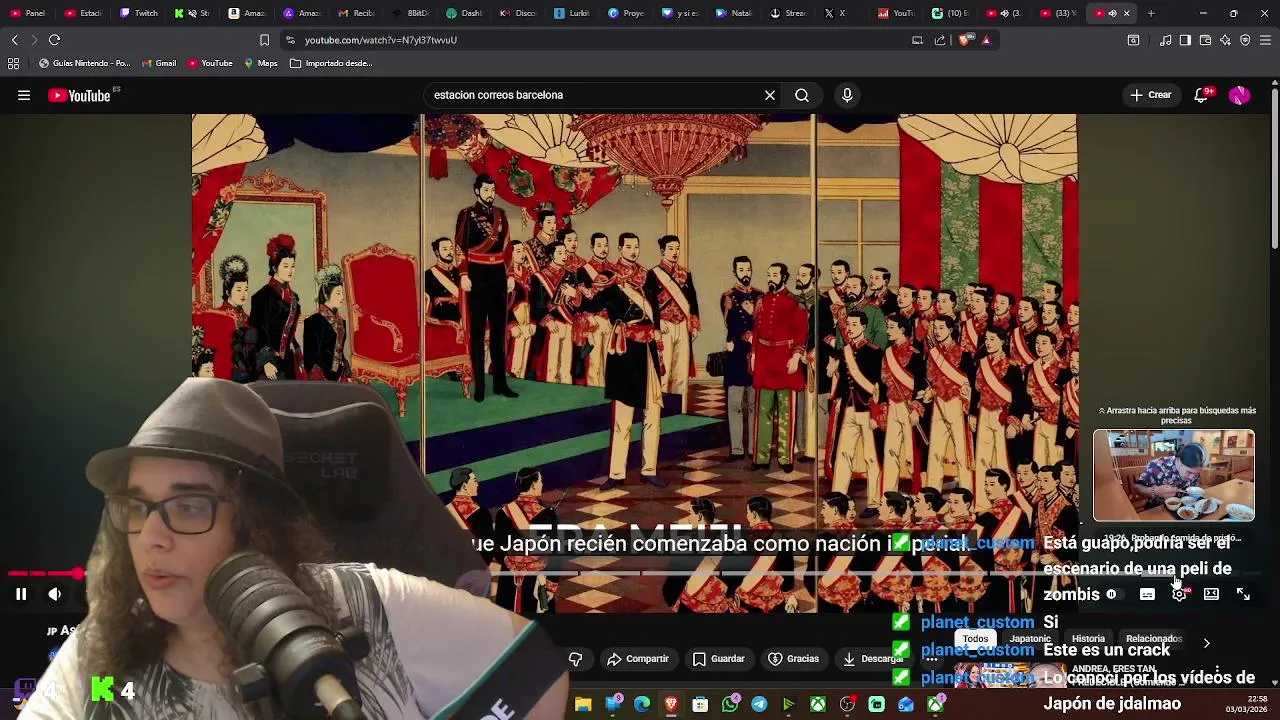The width and height of the screenshot is (1280, 720).
Task: Enter fullscreen video mode
Action: [x=1243, y=594]
